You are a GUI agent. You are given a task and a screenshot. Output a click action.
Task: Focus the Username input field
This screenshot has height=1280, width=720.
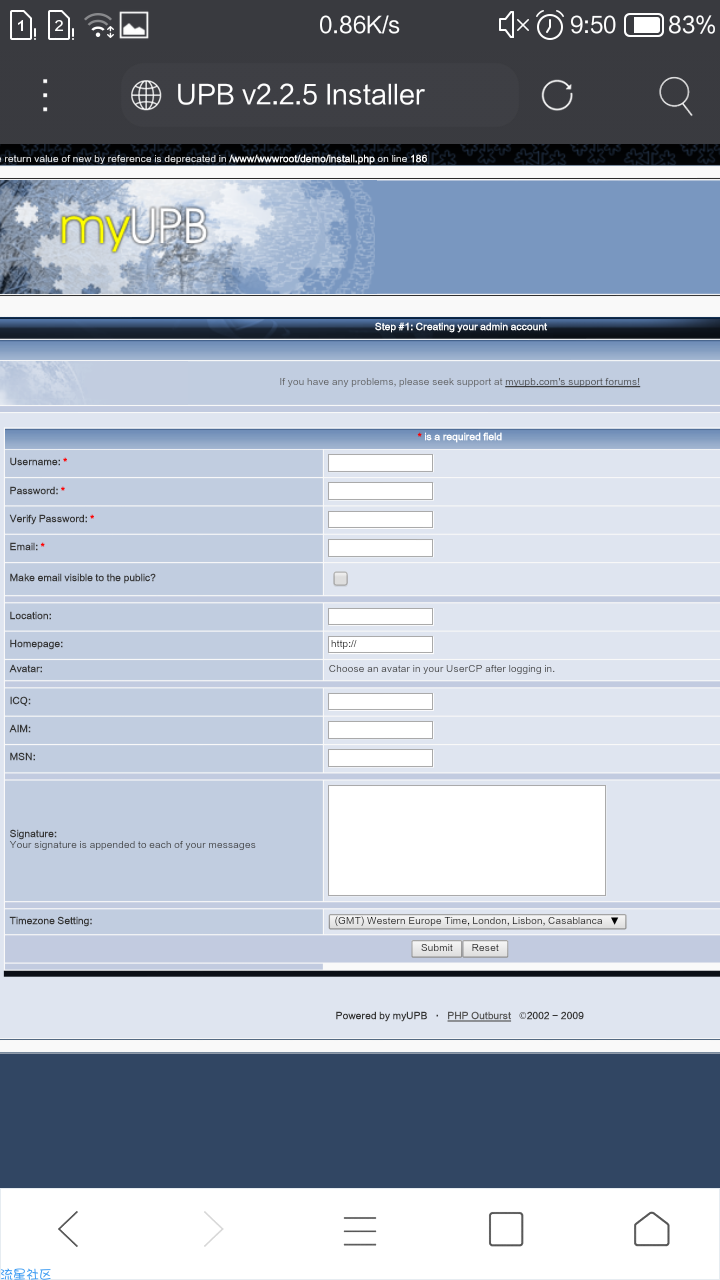[380, 463]
